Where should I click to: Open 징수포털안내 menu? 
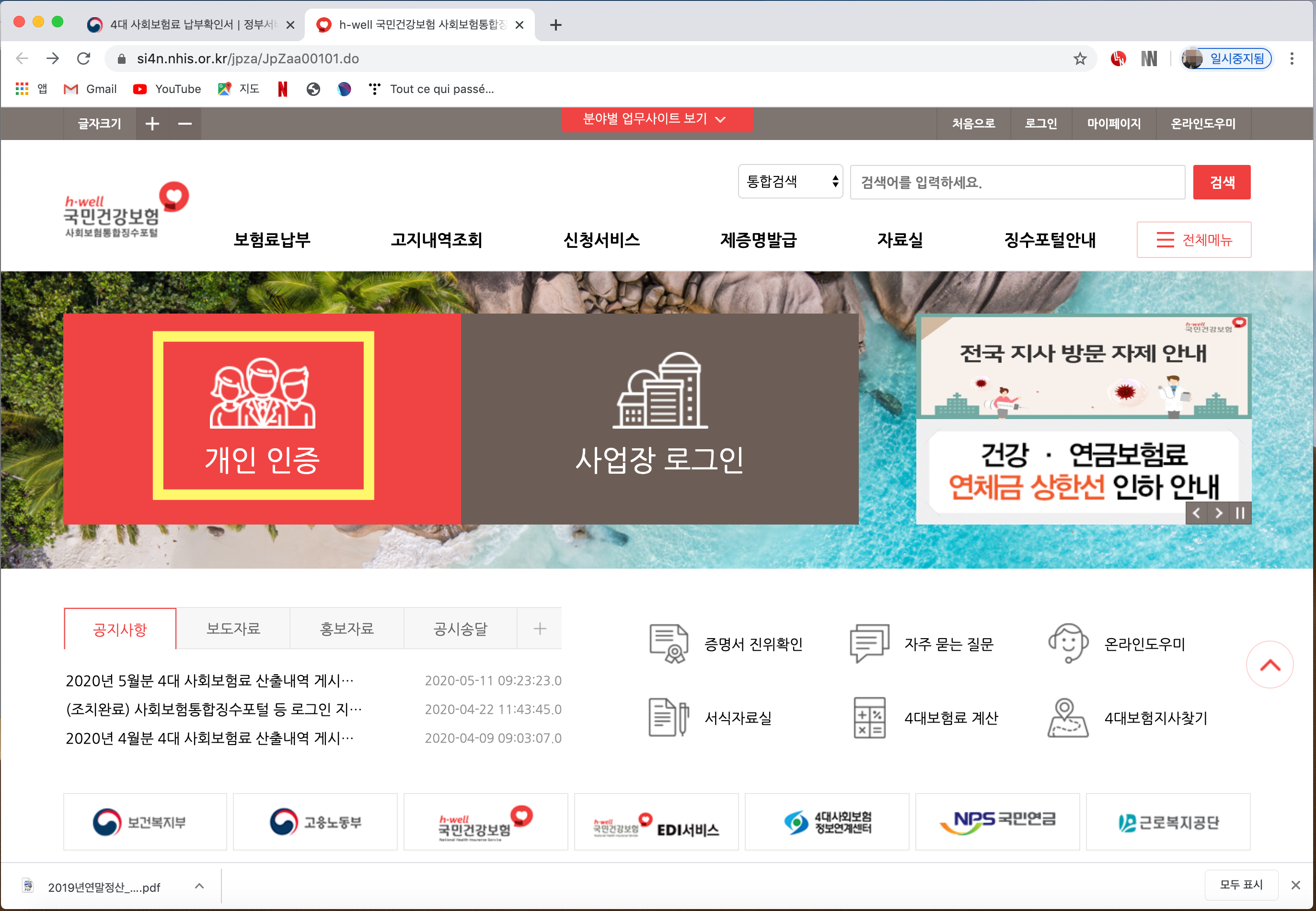coord(1050,240)
